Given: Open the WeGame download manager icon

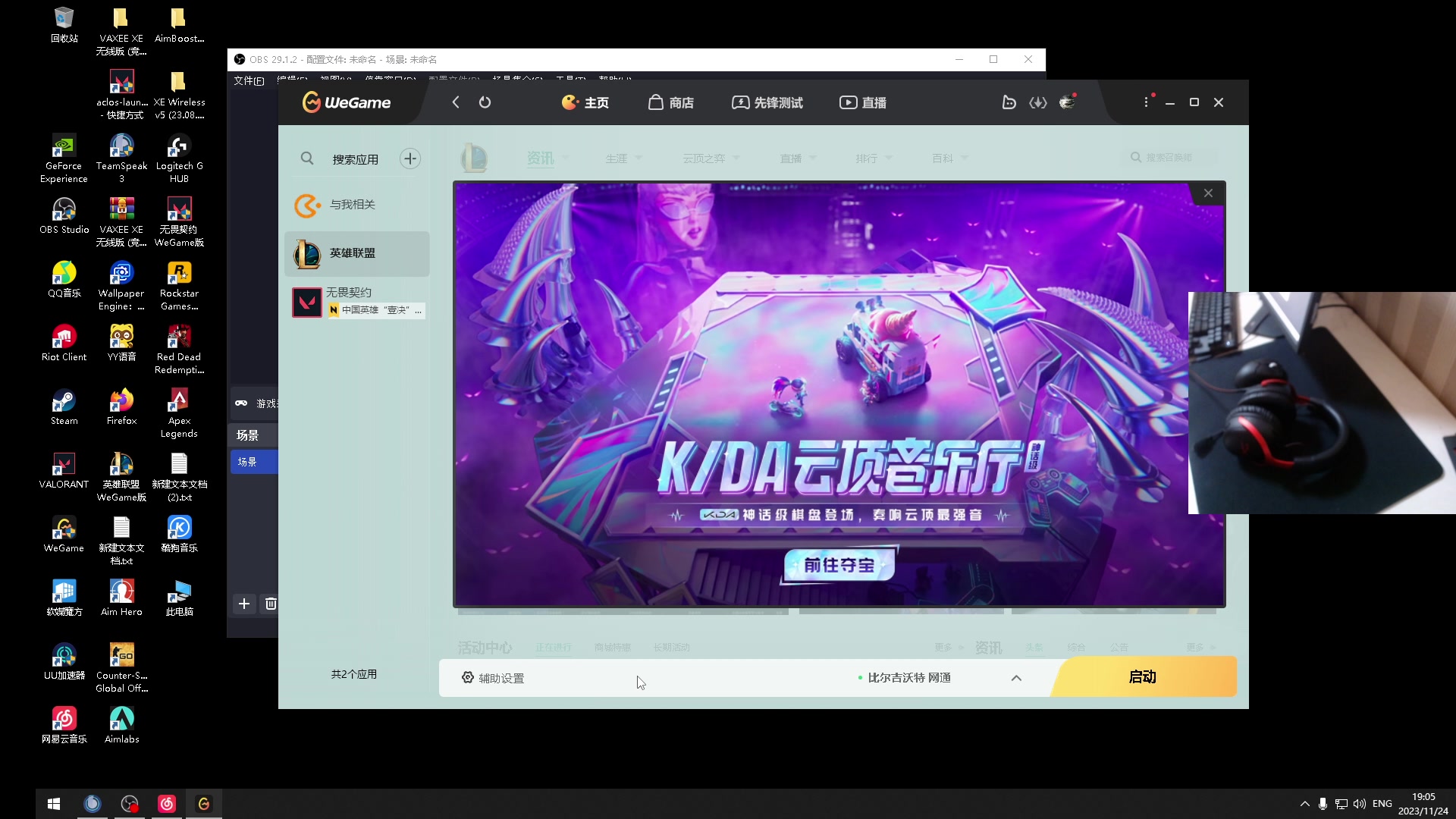Looking at the screenshot, I should point(1038,102).
